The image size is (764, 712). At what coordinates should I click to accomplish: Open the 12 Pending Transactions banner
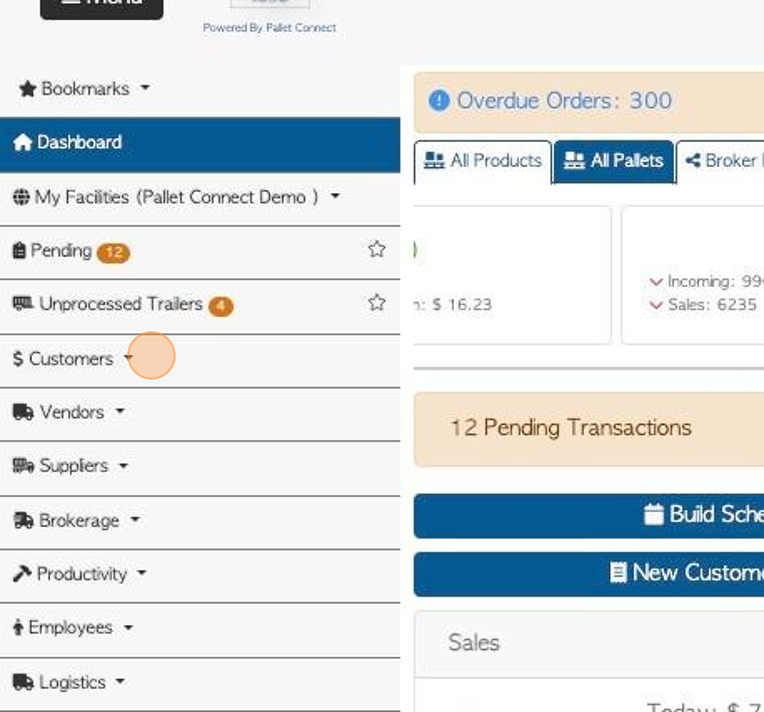pyautogui.click(x=571, y=428)
